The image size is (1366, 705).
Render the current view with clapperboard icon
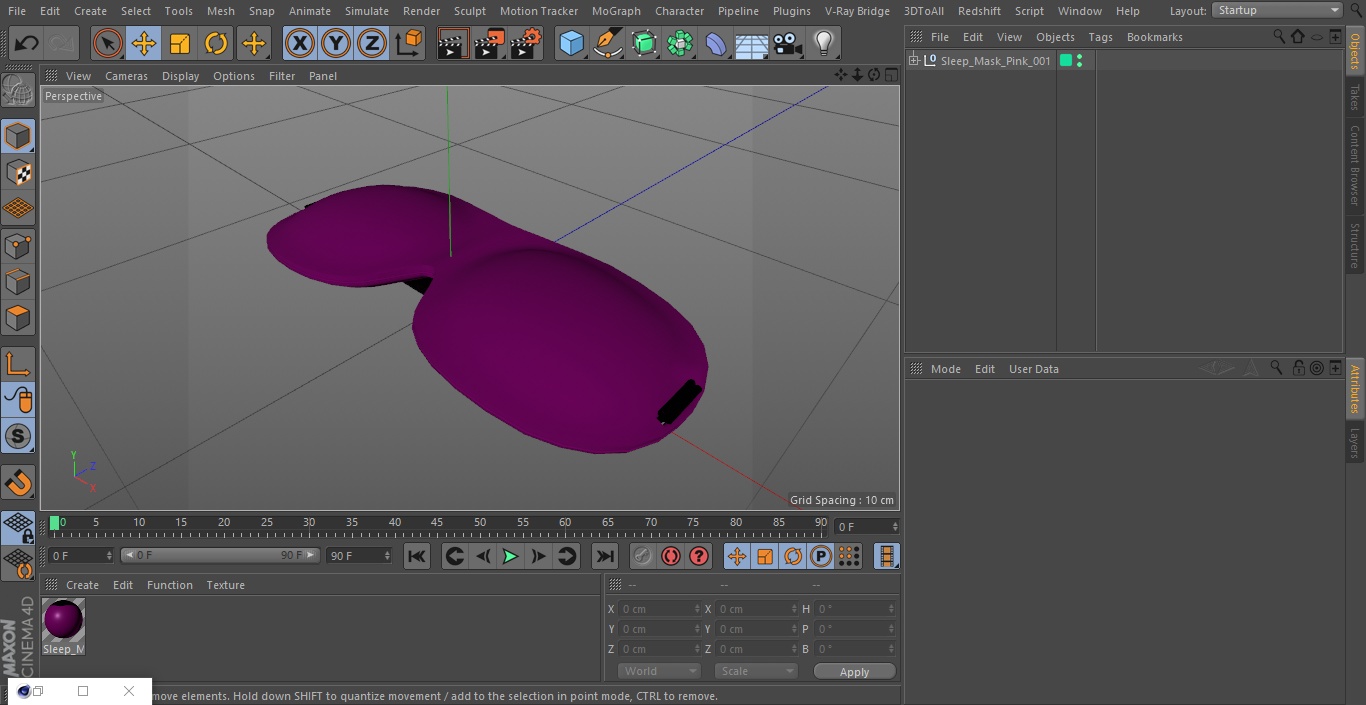coord(453,43)
